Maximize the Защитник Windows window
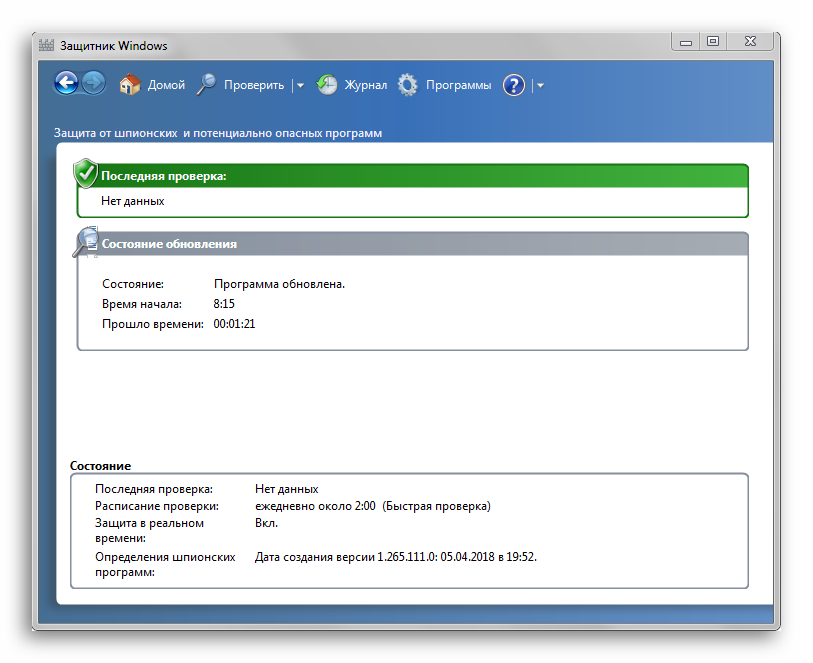Image resolution: width=813 pixels, height=663 pixels. (x=712, y=41)
